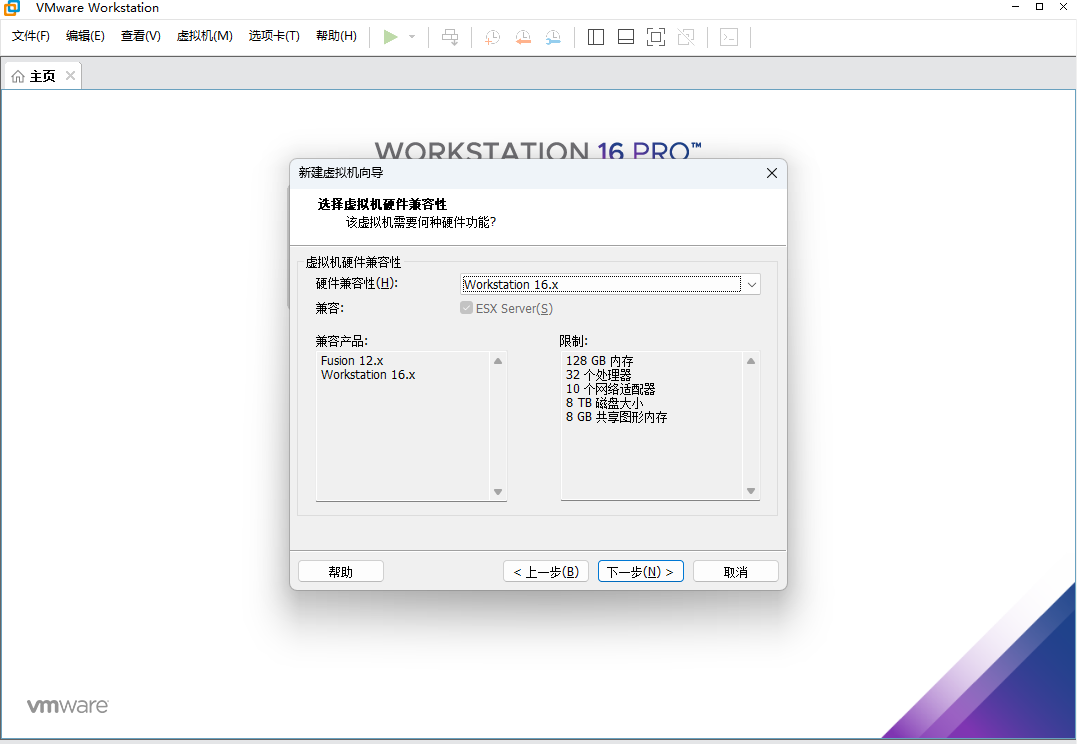
Task: Toggle the ESX Server(S) checkbox
Action: click(466, 308)
